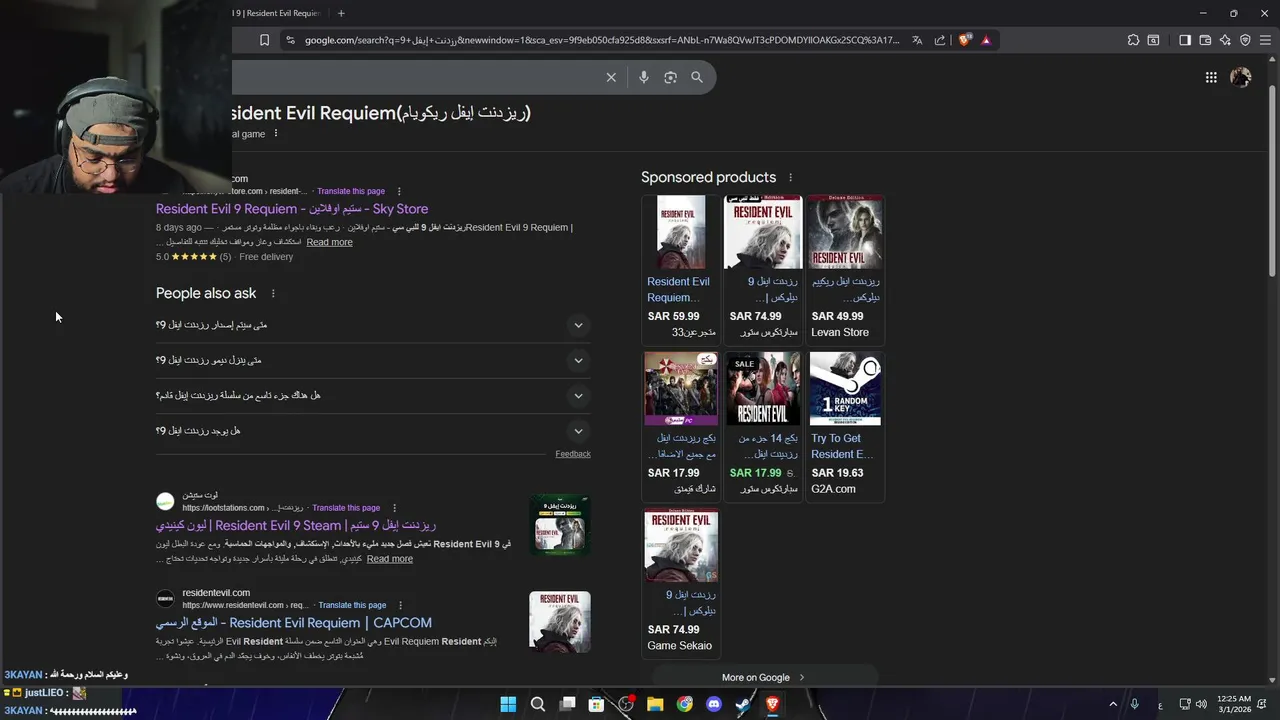Click More on Google button
Image resolution: width=1280 pixels, height=720 pixels.
pos(763,677)
